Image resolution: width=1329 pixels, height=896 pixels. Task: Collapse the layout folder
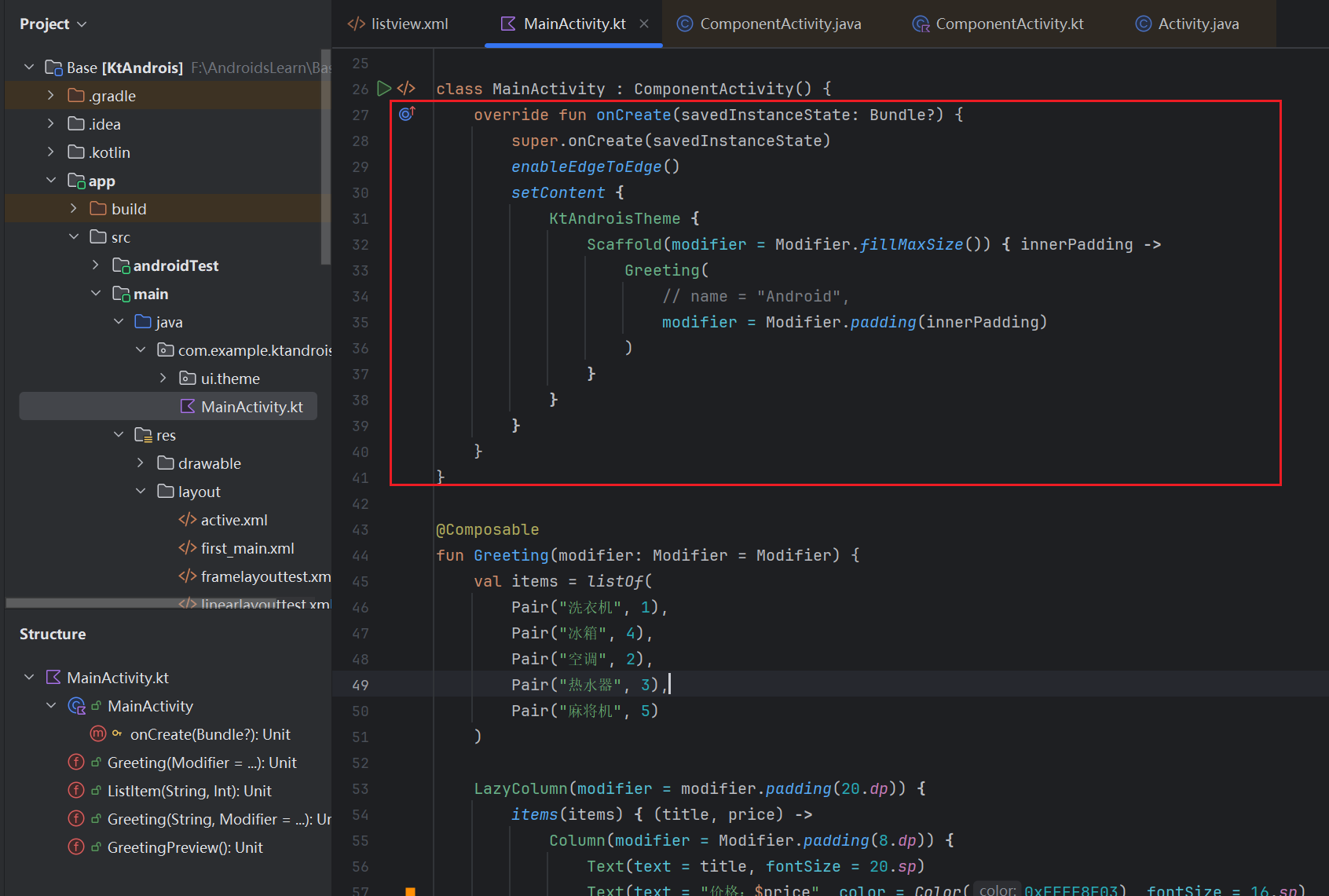coord(141,492)
